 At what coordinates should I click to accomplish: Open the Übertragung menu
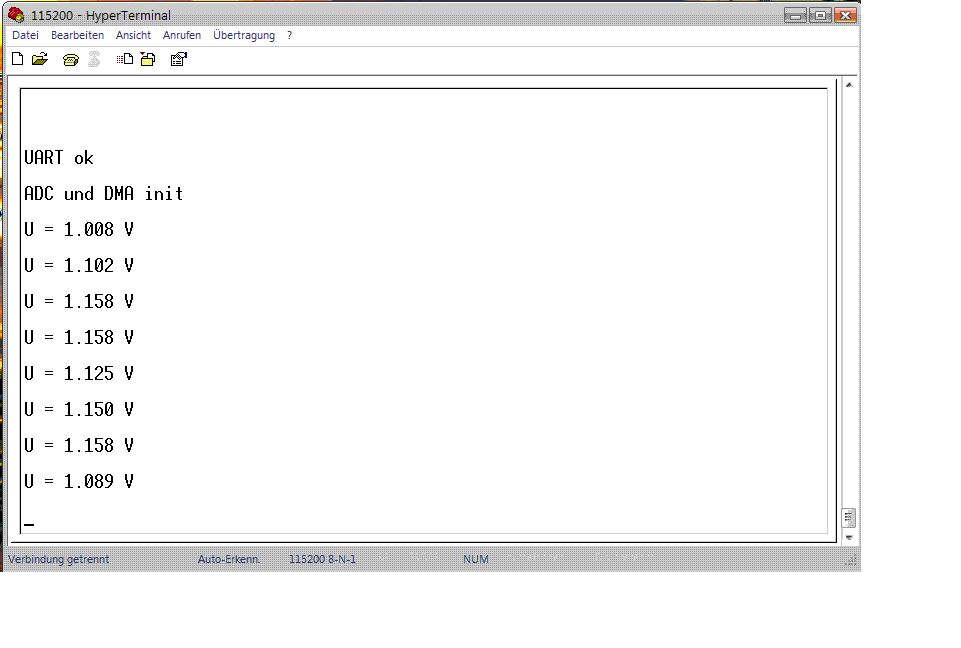point(244,36)
